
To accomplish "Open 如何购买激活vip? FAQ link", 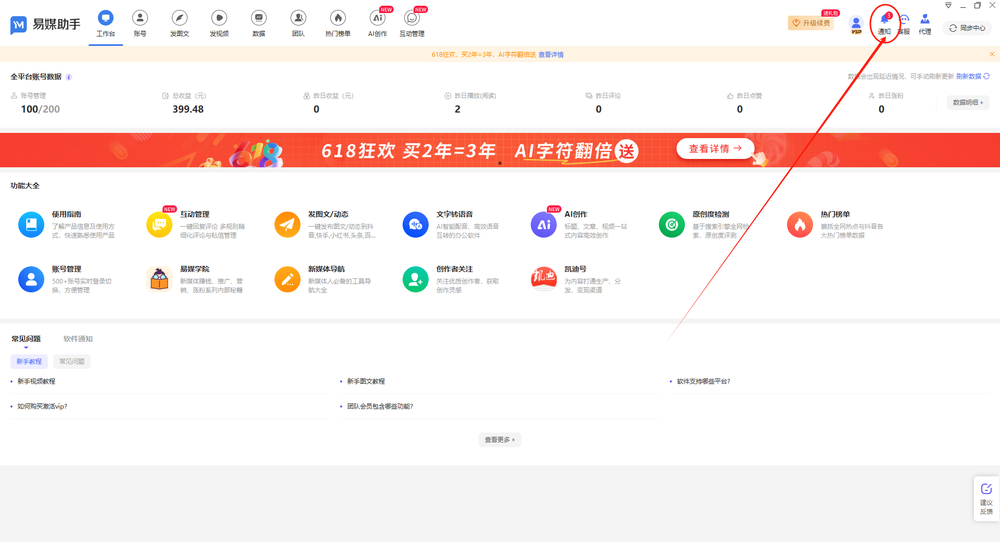I will pyautogui.click(x=42, y=406).
